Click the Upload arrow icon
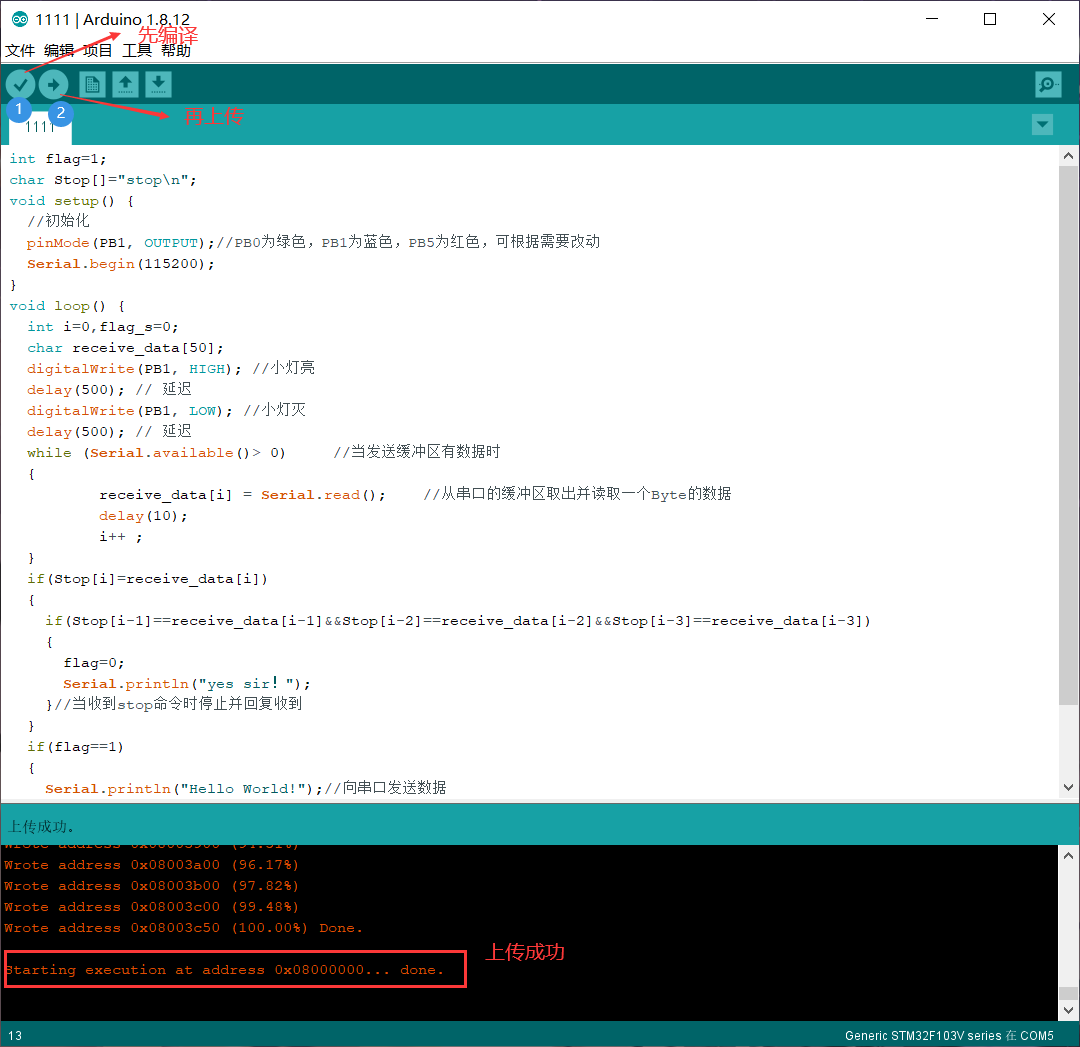Viewport: 1080px width, 1047px height. [53, 84]
